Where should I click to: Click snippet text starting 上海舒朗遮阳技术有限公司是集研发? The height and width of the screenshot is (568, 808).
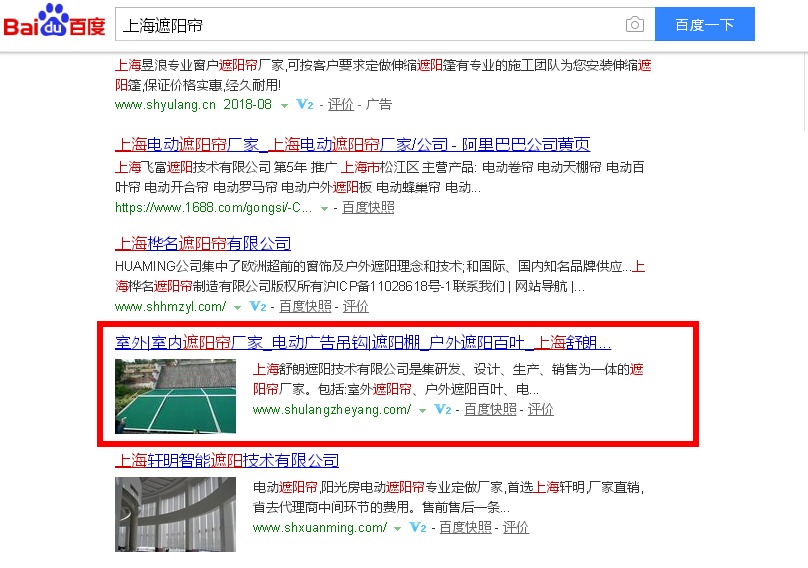click(x=448, y=379)
